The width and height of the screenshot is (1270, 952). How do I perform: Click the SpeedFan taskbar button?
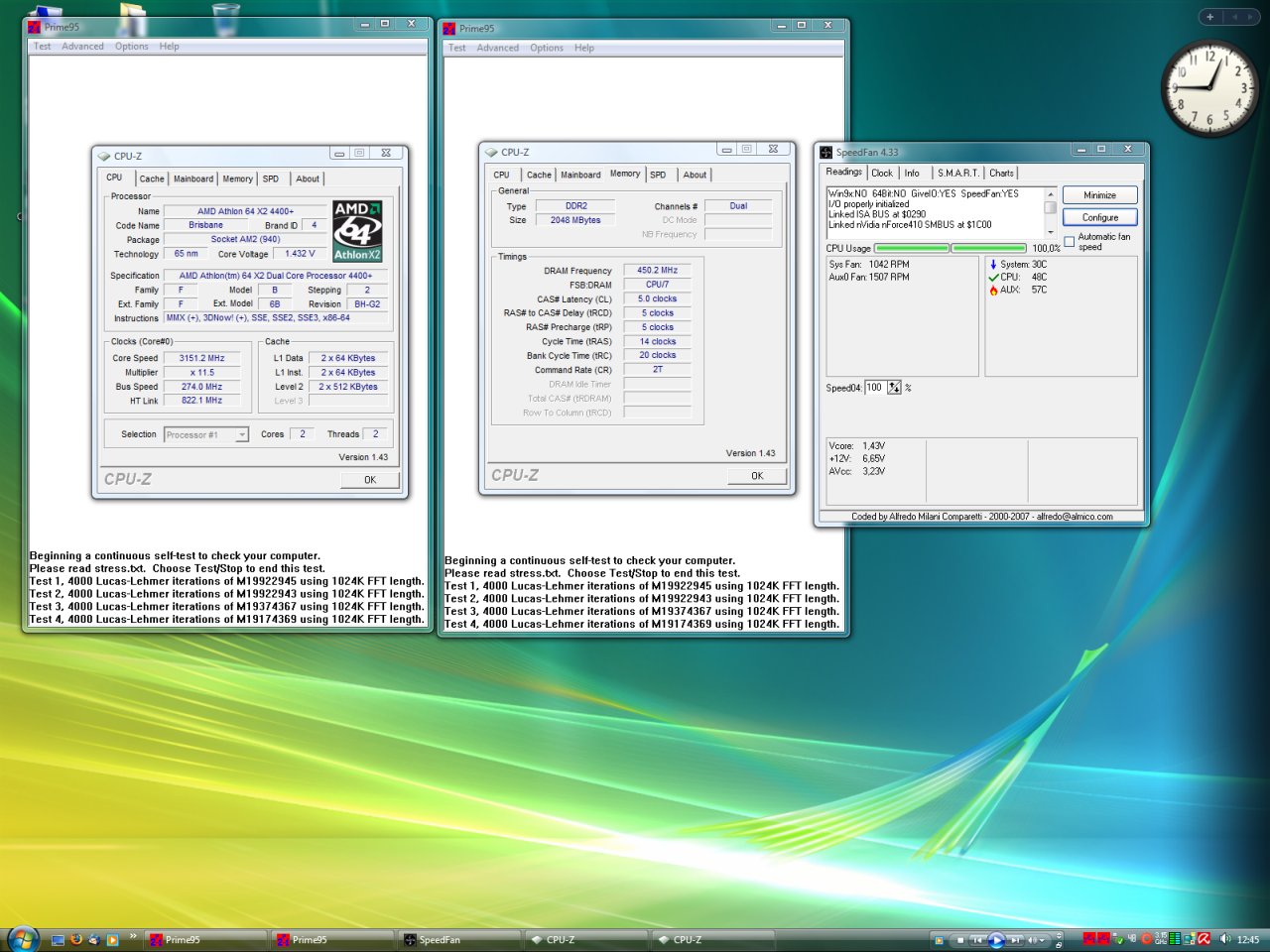click(458, 939)
